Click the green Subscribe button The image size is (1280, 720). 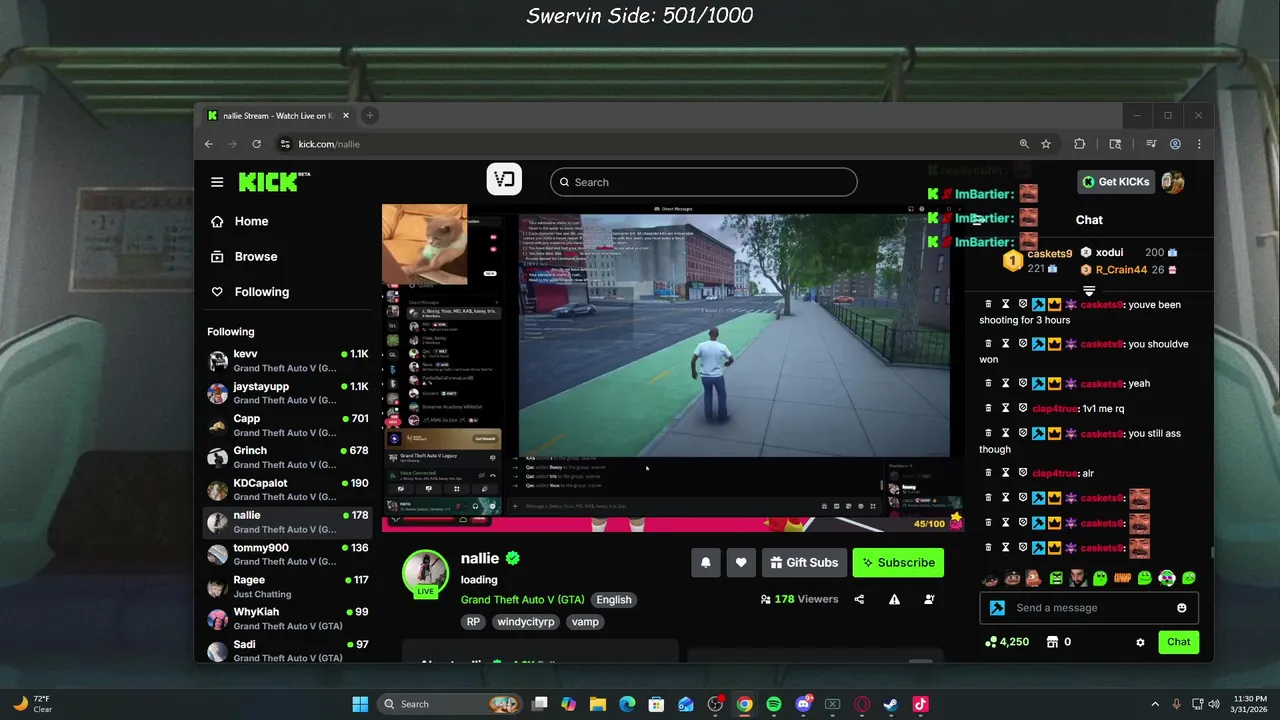tap(898, 562)
